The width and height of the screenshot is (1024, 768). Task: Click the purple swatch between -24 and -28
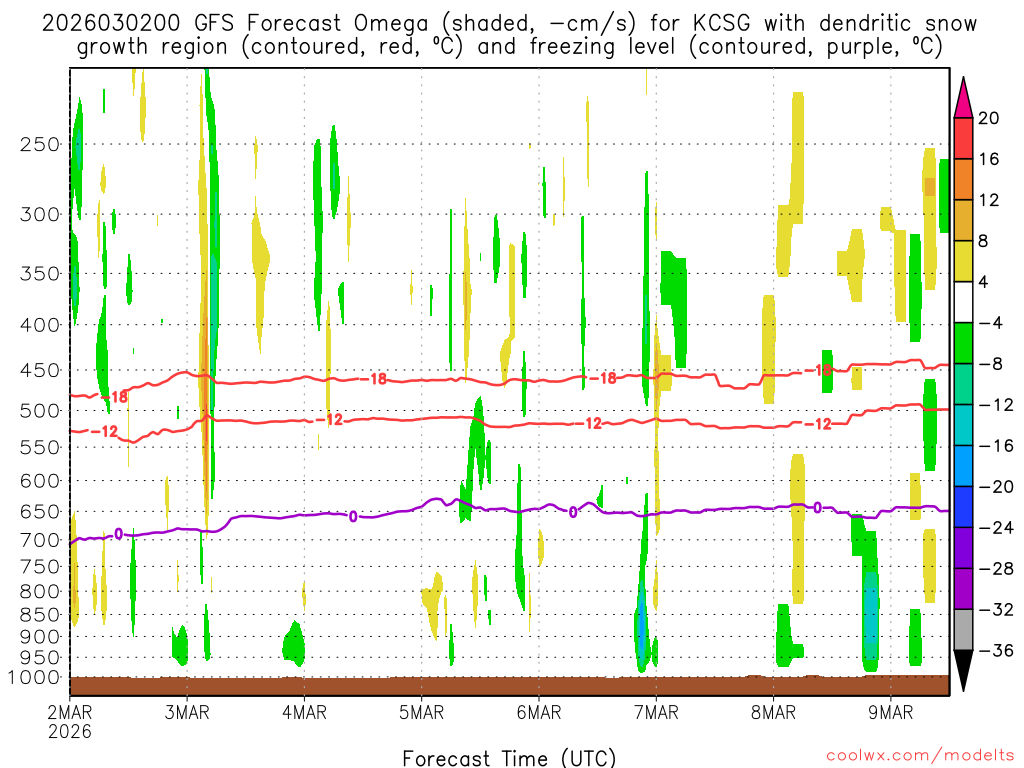(963, 548)
